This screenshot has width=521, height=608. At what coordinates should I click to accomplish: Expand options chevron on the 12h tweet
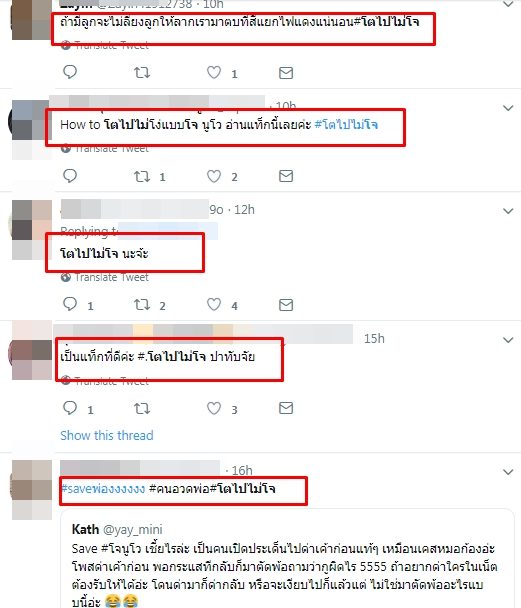point(508,211)
